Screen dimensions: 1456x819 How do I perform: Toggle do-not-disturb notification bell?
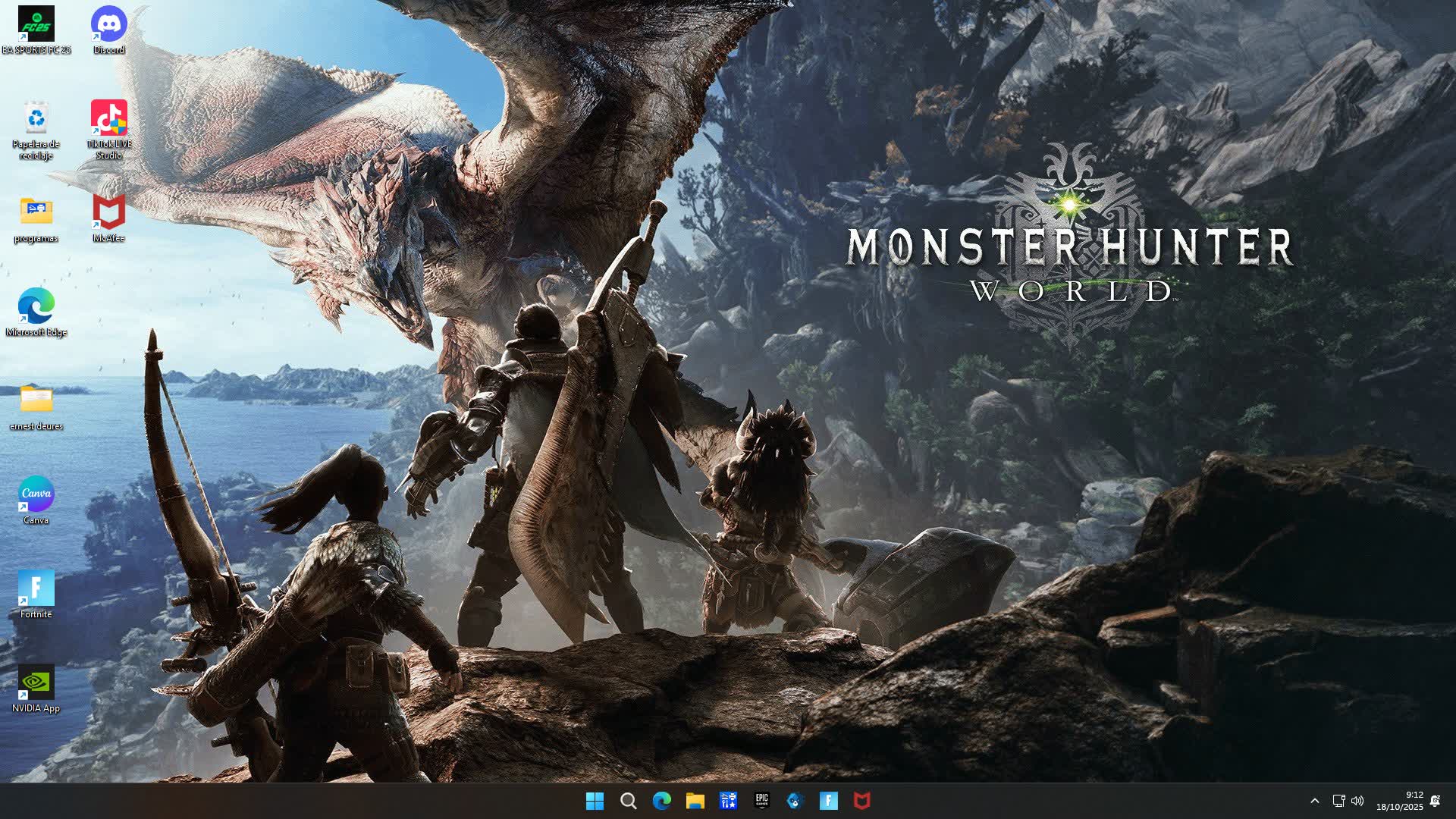(1436, 801)
